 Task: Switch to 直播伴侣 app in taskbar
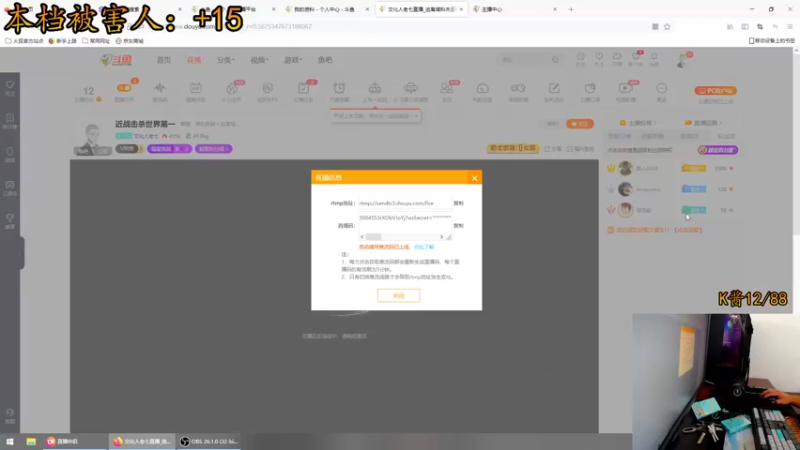[75, 441]
